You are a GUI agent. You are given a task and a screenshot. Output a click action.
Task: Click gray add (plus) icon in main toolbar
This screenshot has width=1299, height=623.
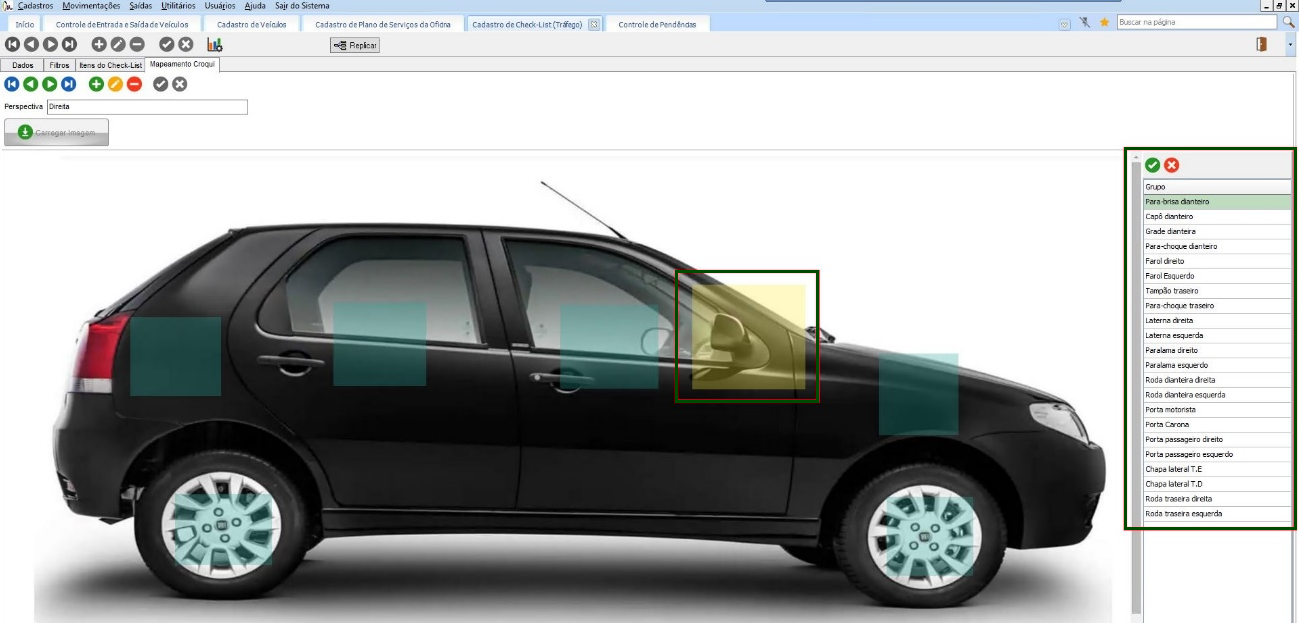coord(99,44)
